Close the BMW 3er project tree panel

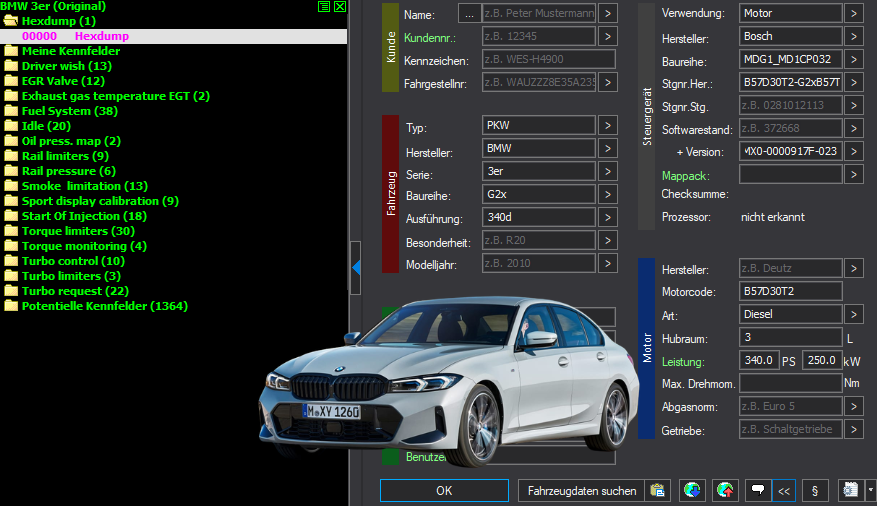tap(340, 6)
